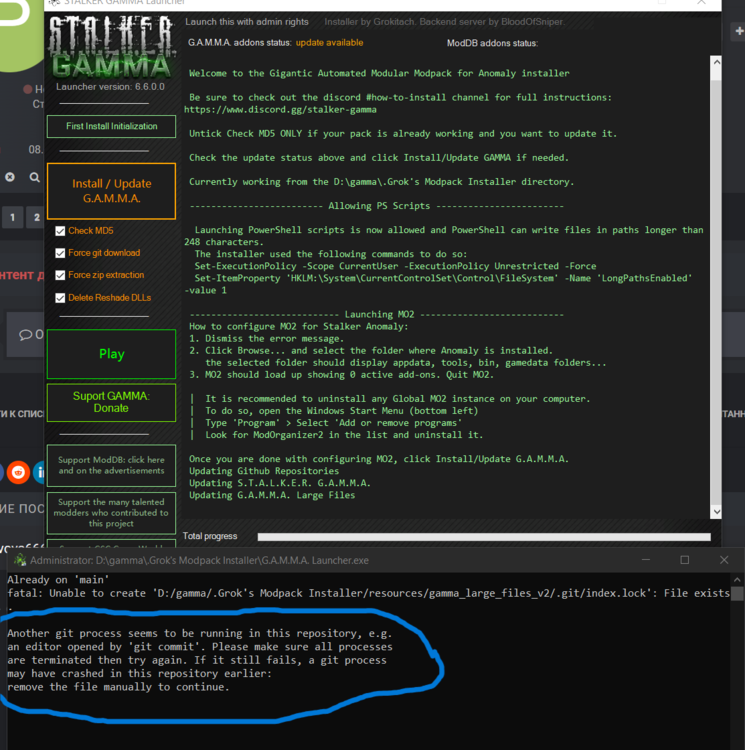The width and height of the screenshot is (745, 750).
Task: Click 'Launch this with admin rights' text
Action: [247, 22]
